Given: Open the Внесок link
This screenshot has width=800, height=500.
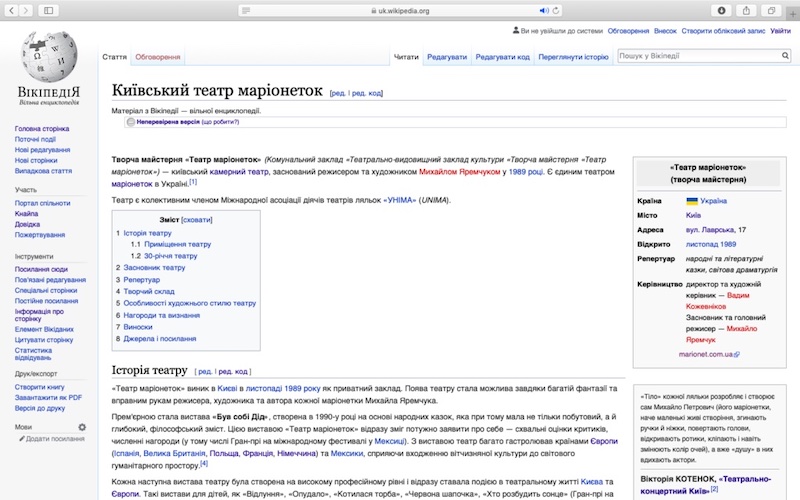Looking at the screenshot, I should point(665,31).
